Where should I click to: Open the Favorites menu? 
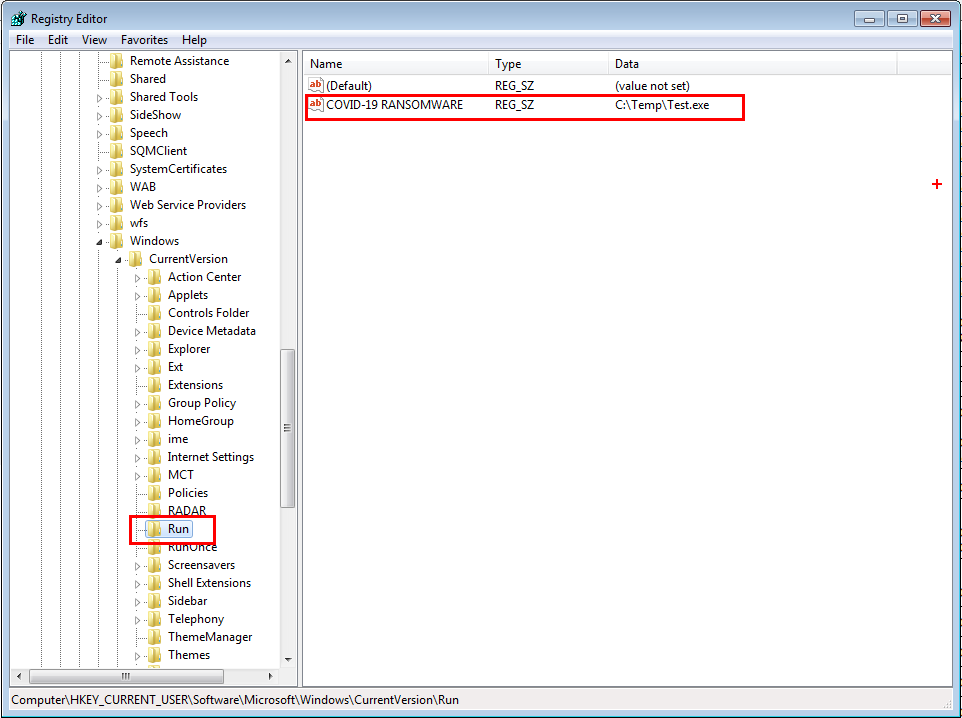tap(144, 40)
